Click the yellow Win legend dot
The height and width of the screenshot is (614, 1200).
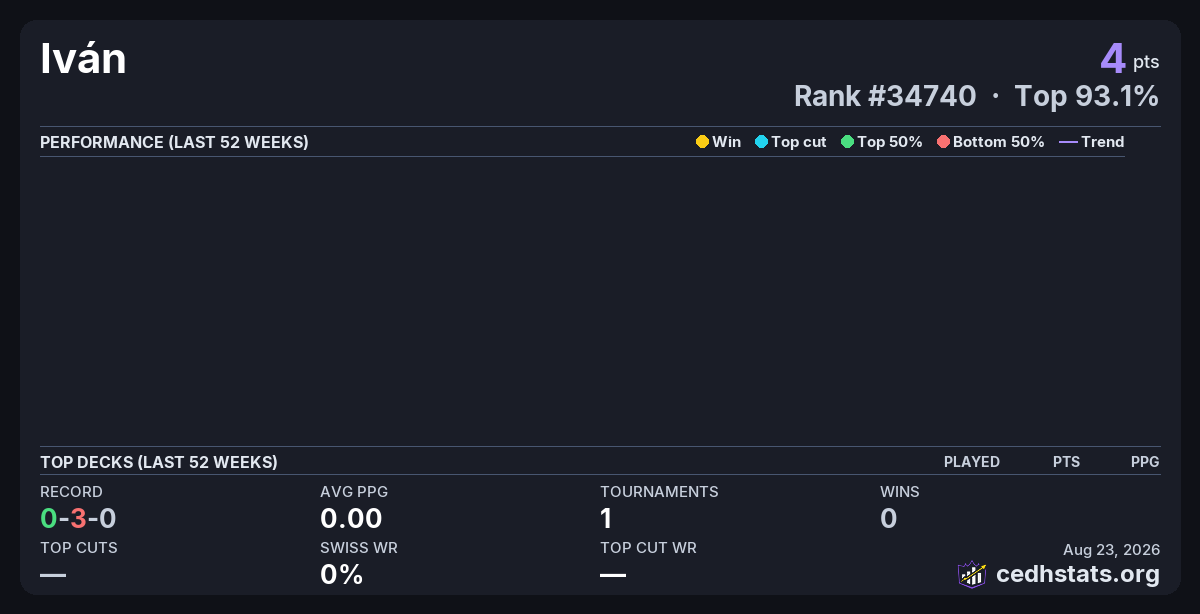click(x=702, y=142)
